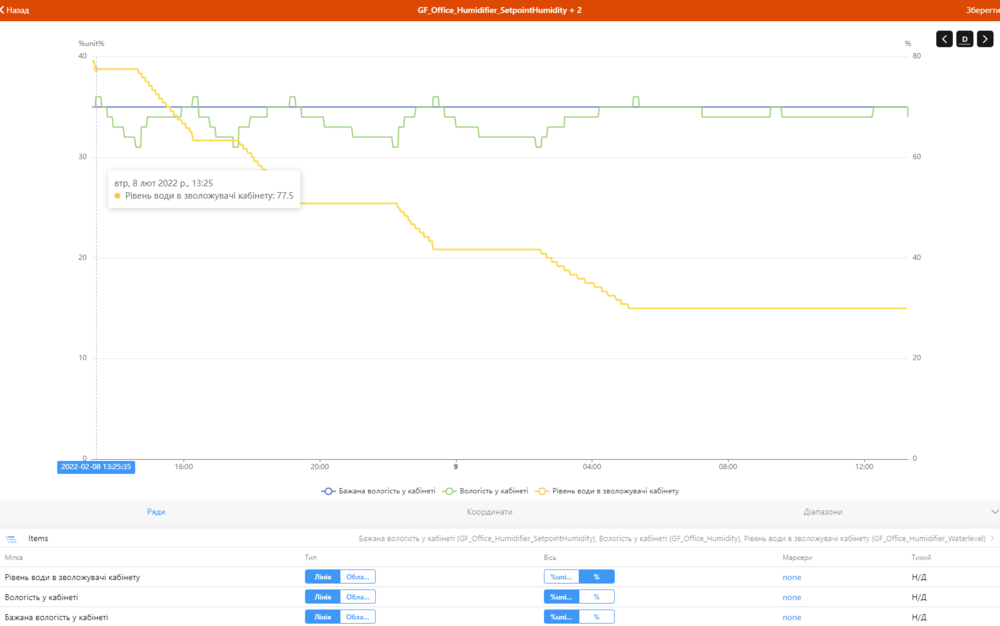Image resolution: width=1000 pixels, height=626 pixels.
Task: Set Вологість у кабінеті type to Обла...
Action: pyautogui.click(x=357, y=597)
